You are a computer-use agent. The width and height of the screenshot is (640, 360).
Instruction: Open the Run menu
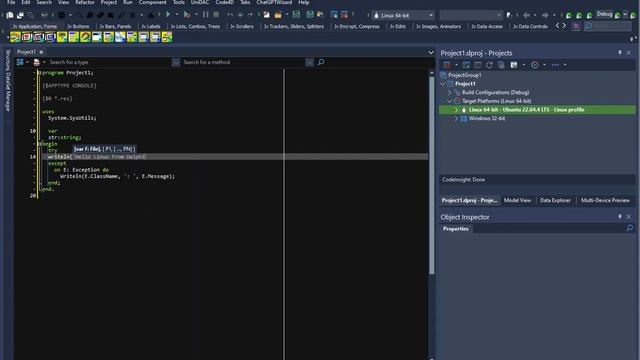point(128,2)
